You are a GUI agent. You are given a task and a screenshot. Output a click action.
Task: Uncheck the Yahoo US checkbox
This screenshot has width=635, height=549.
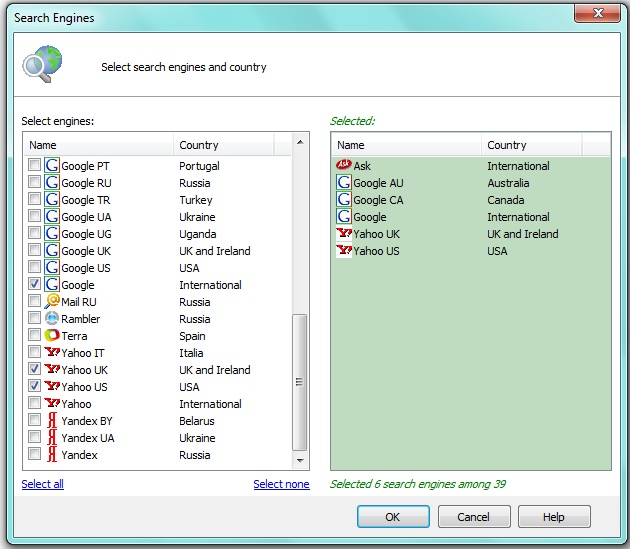[x=34, y=386]
